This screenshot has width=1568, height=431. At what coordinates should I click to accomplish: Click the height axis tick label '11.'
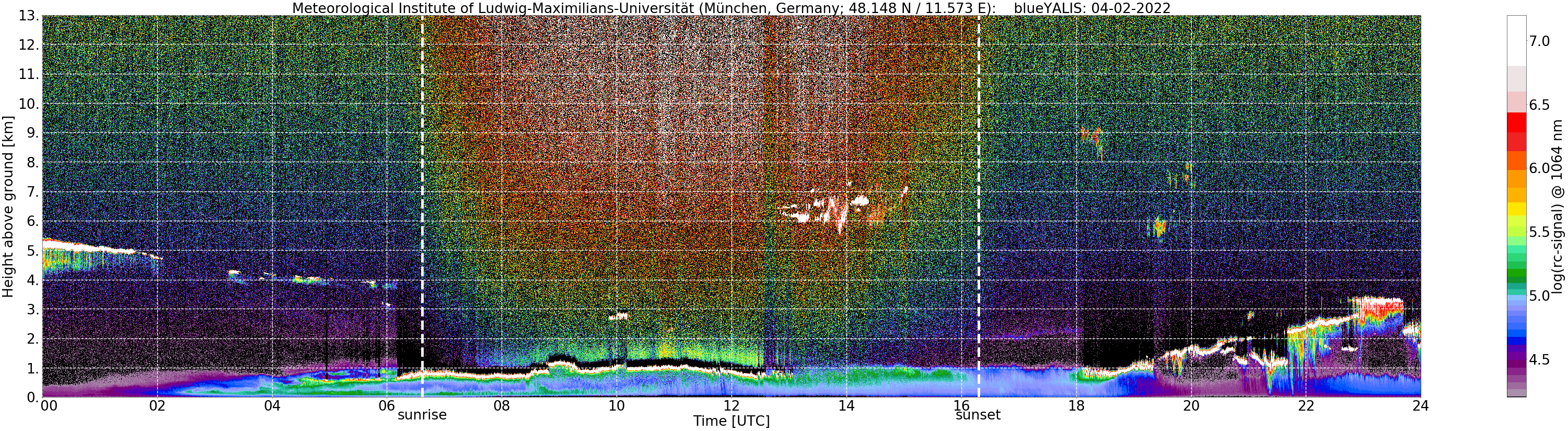tap(29, 74)
